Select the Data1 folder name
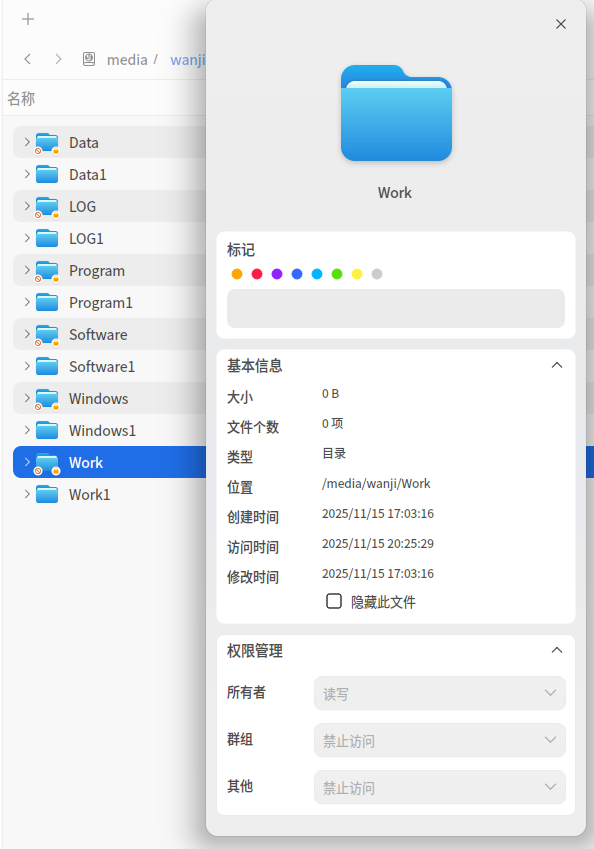Viewport: 594px width, 849px height. click(x=88, y=175)
